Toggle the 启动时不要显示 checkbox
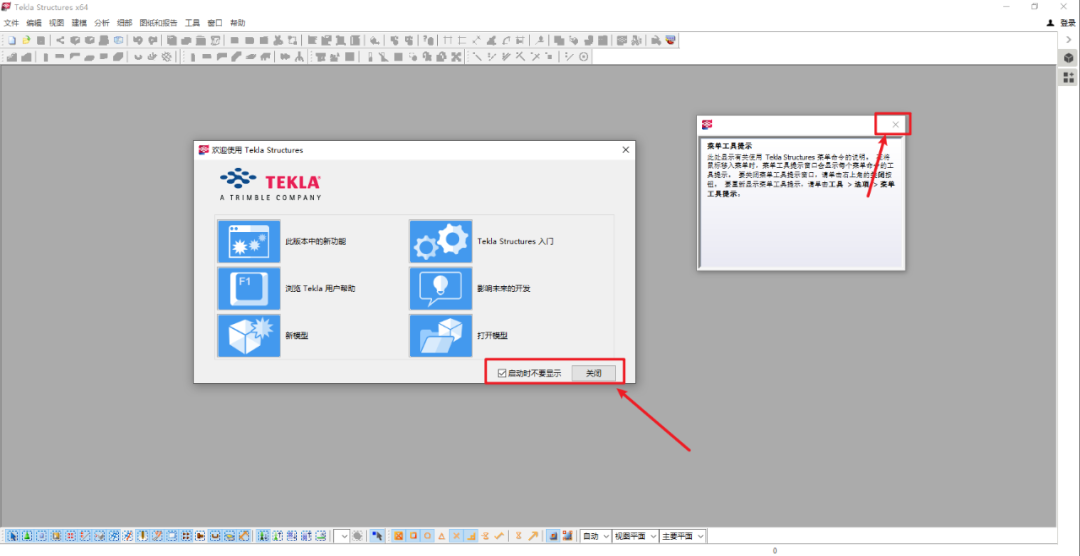This screenshot has height=556, width=1080. click(x=502, y=373)
